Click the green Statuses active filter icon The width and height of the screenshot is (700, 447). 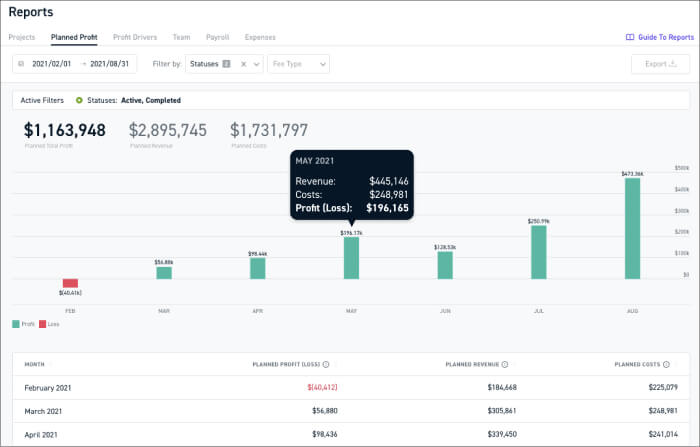point(79,100)
